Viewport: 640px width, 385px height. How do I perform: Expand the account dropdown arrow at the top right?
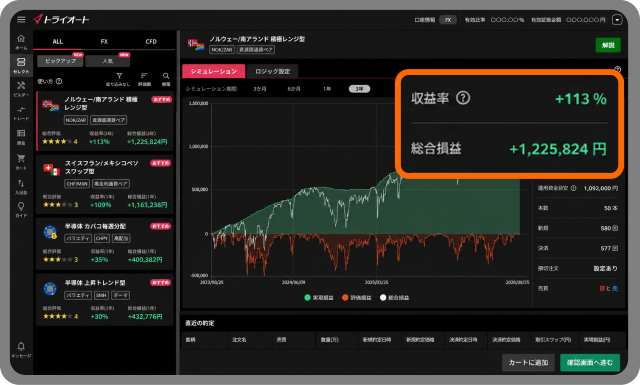click(x=617, y=20)
